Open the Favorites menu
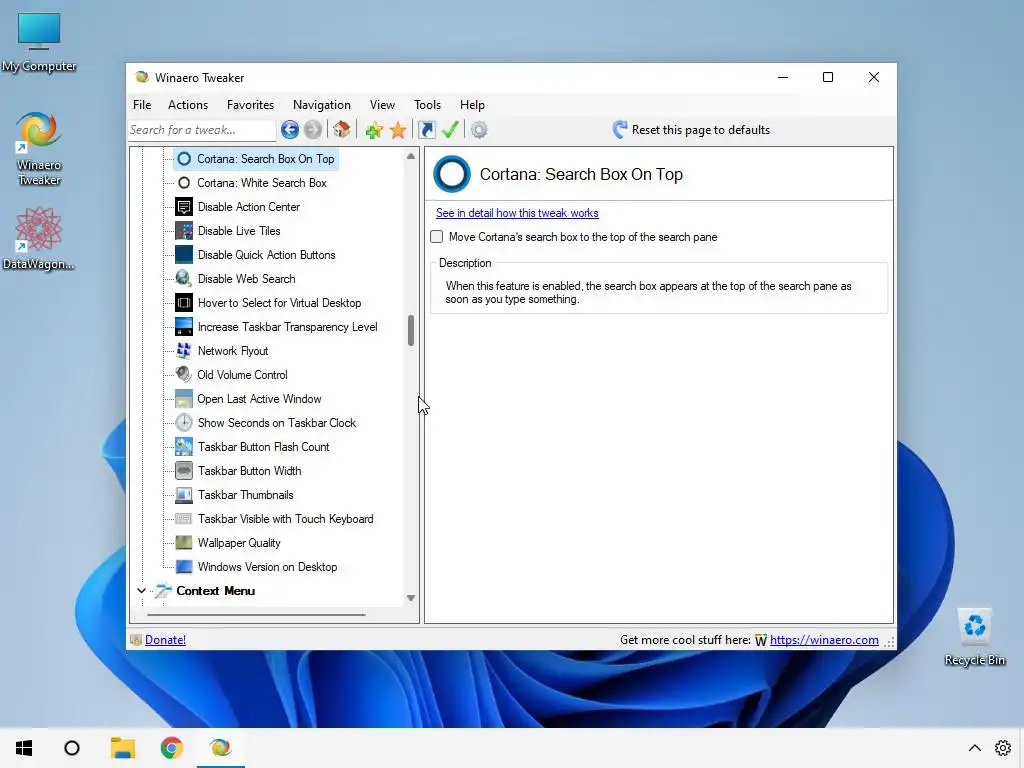 (250, 105)
